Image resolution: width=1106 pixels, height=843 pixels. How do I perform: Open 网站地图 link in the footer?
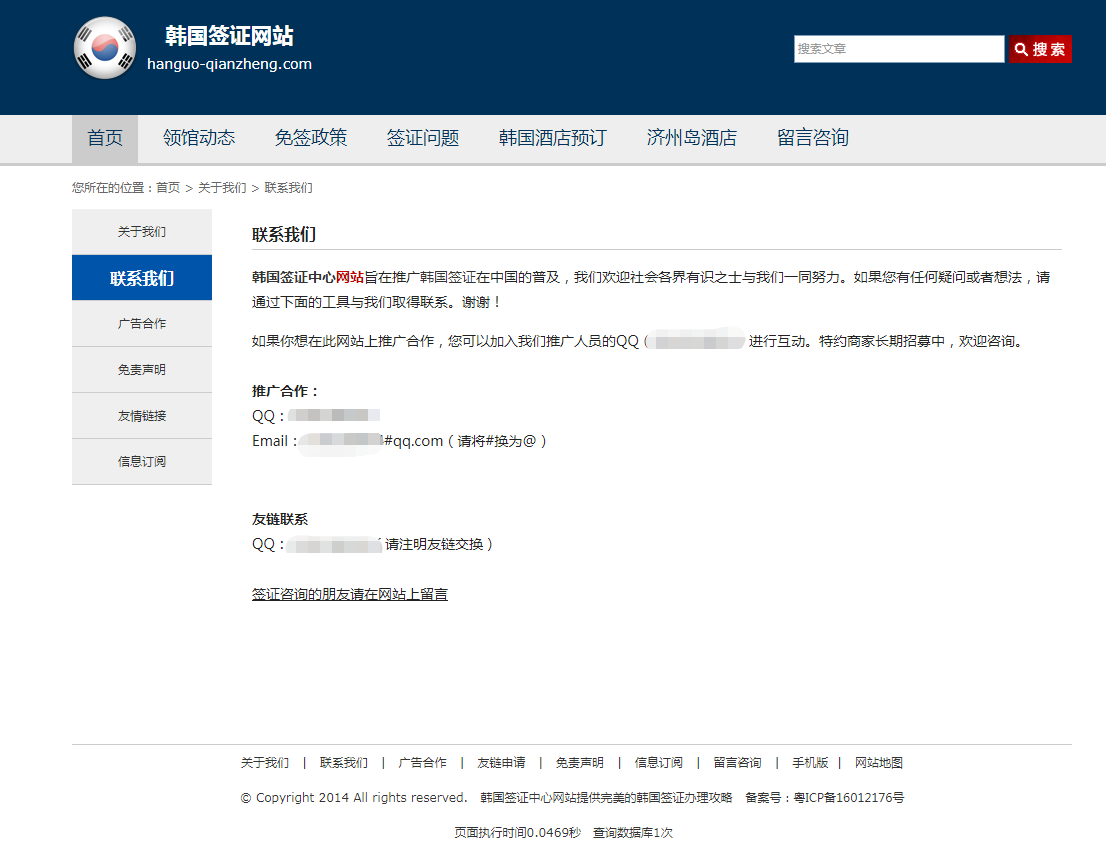tap(878, 762)
